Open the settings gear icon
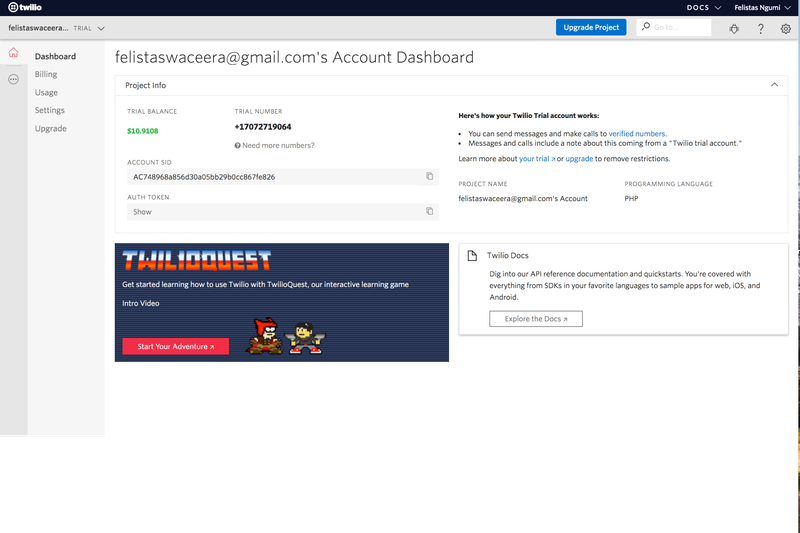The height and width of the screenshot is (533, 800). point(785,28)
